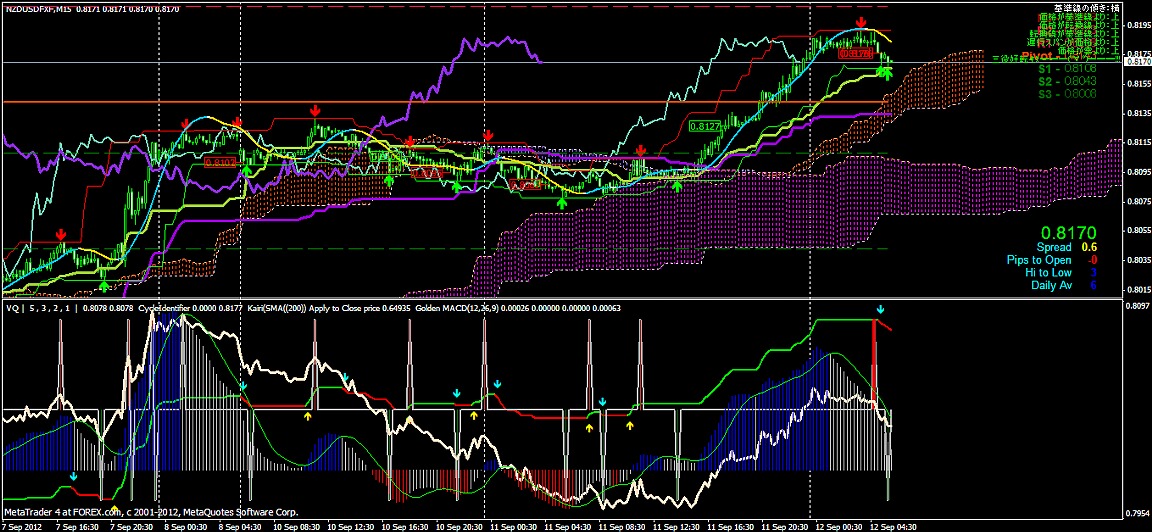This screenshot has height=532, width=1152.
Task: Click the 11 Sep 16:30 time axis label
Action: point(732,526)
